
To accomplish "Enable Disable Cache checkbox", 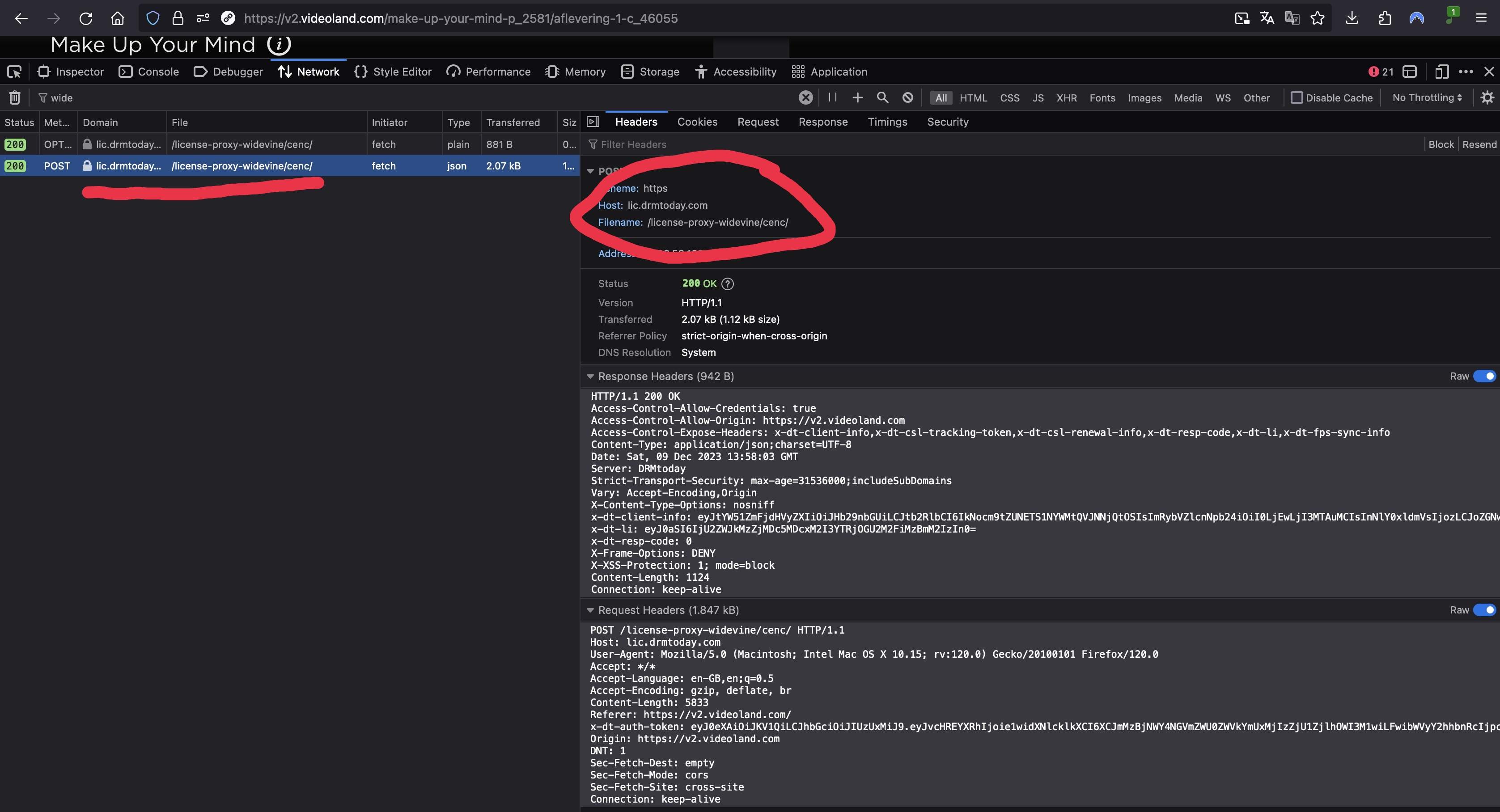I will coord(1297,98).
